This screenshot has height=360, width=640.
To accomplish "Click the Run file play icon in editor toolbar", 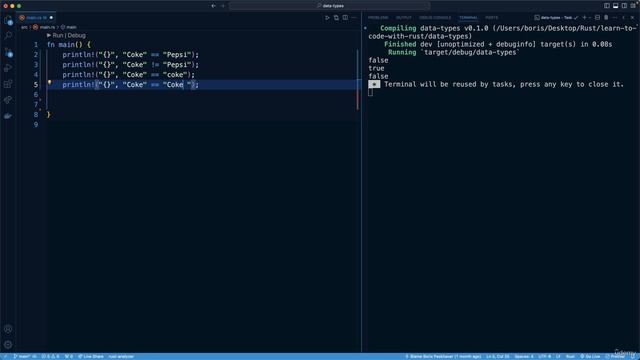I will pos(327,18).
